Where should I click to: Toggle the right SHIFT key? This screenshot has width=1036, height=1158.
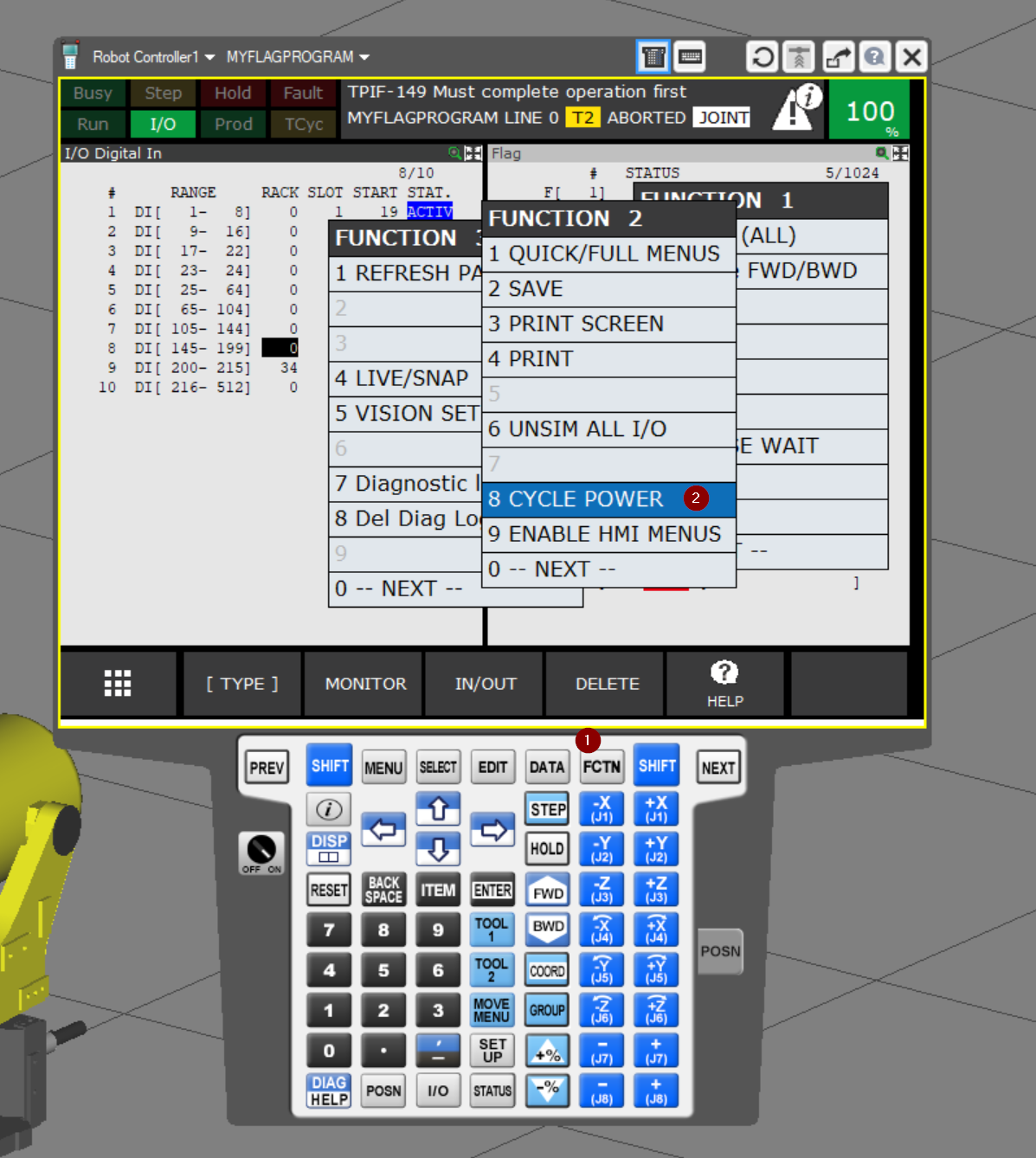(656, 766)
